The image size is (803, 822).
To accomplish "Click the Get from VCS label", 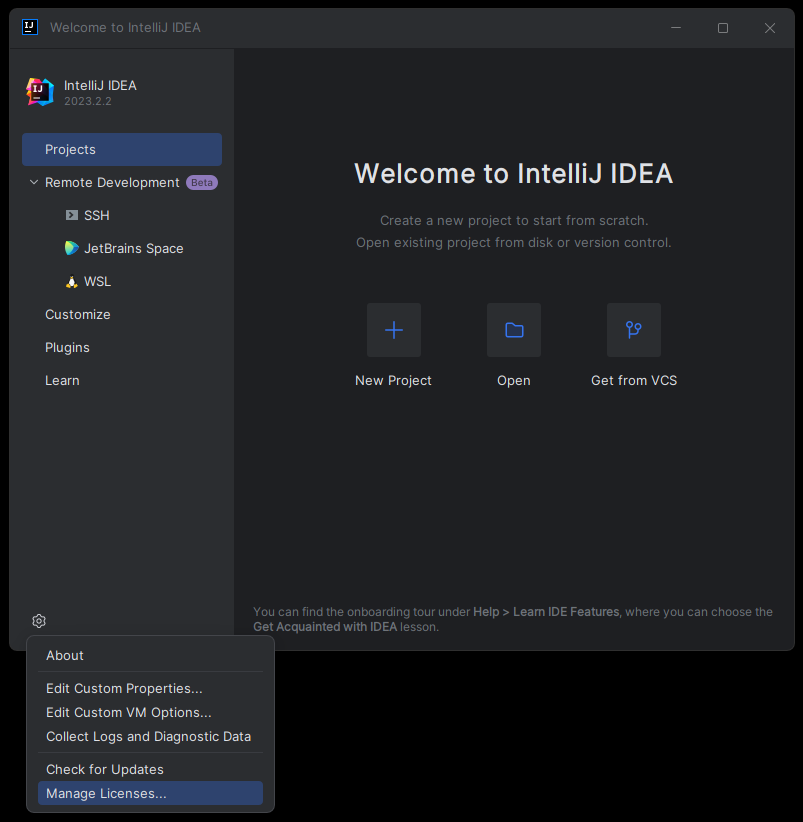I will tap(634, 381).
